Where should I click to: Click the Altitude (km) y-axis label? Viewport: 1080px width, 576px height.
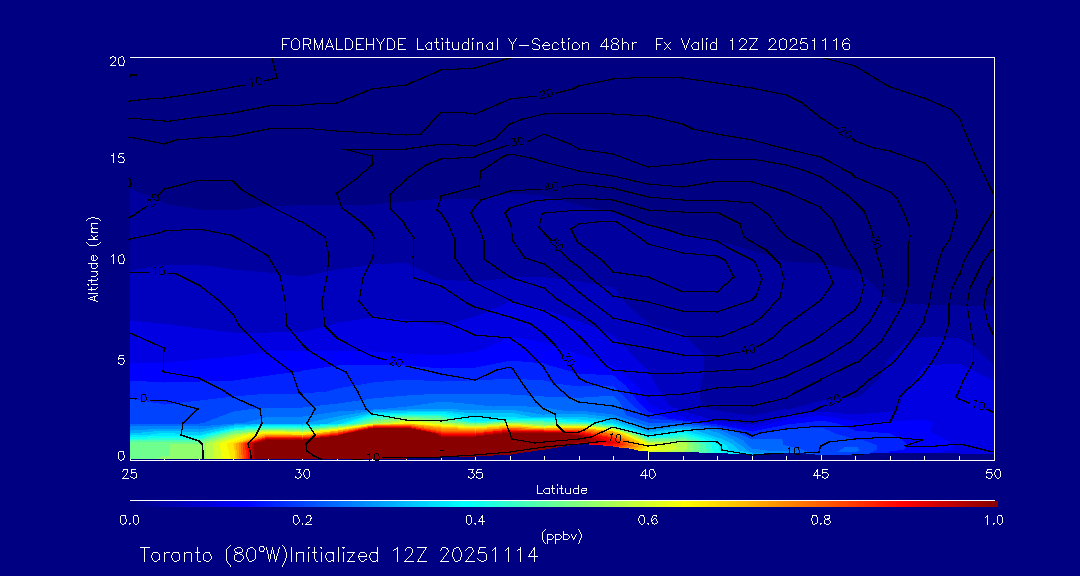click(93, 259)
